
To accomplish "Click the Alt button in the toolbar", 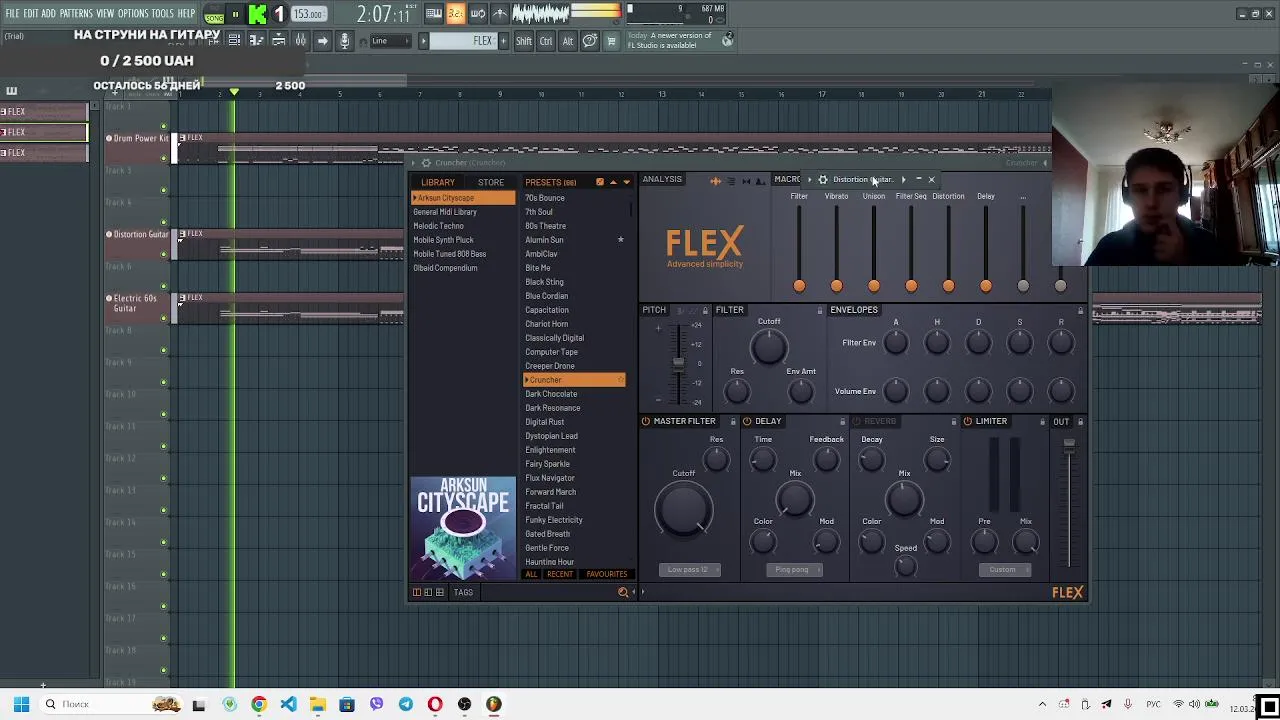I will [x=567, y=41].
